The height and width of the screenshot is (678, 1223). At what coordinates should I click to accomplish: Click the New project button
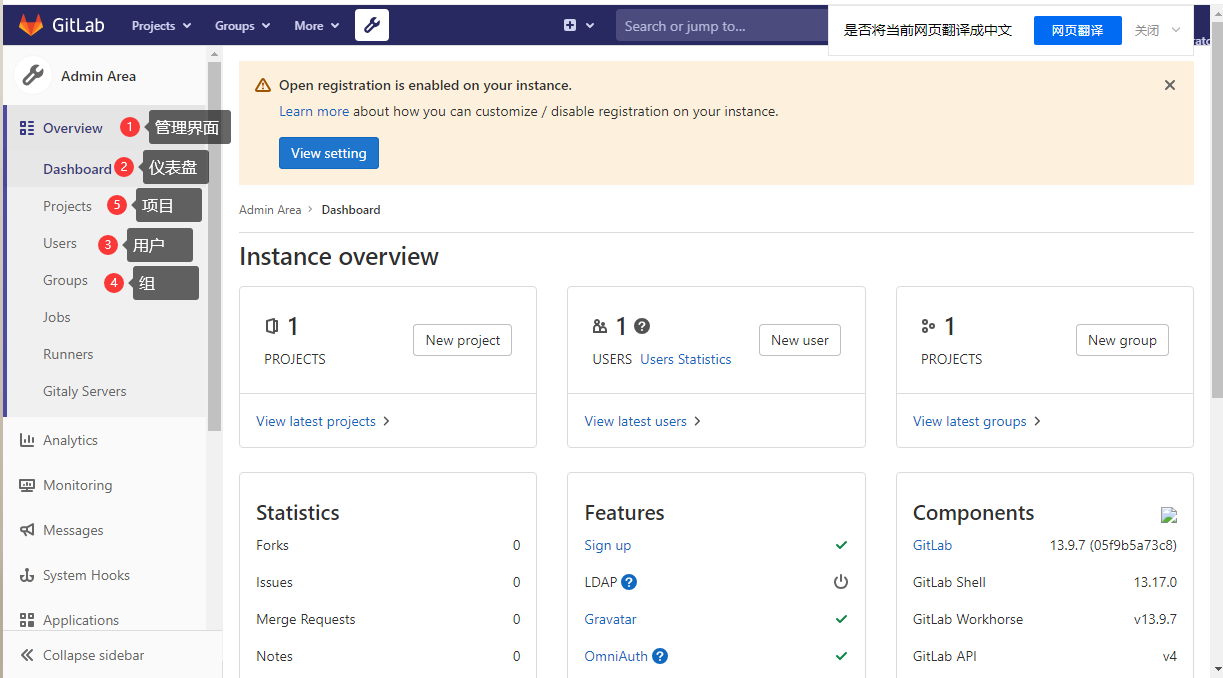point(463,340)
